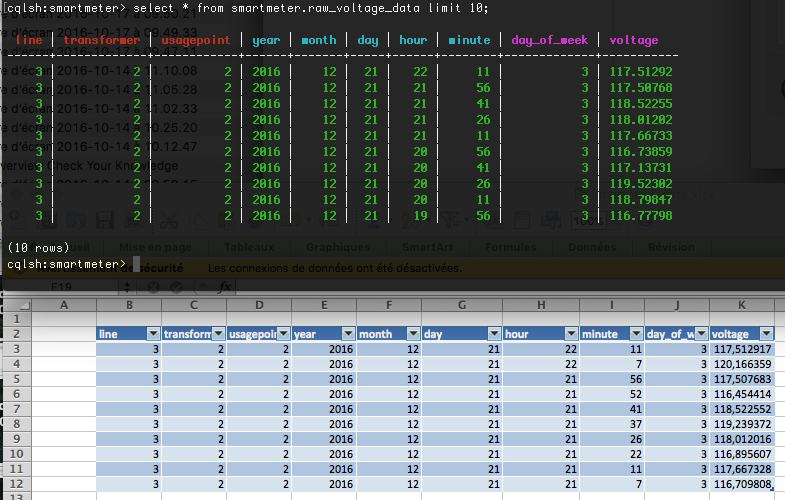
Task: Click the 'day_of_week' column heading in the terminal
Action: [x=549, y=40]
